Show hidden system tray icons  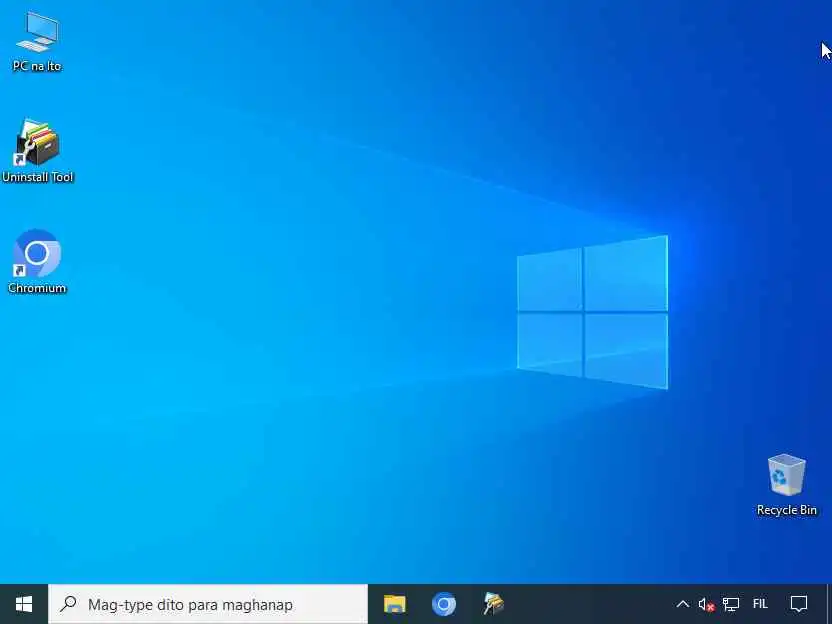[682, 604]
